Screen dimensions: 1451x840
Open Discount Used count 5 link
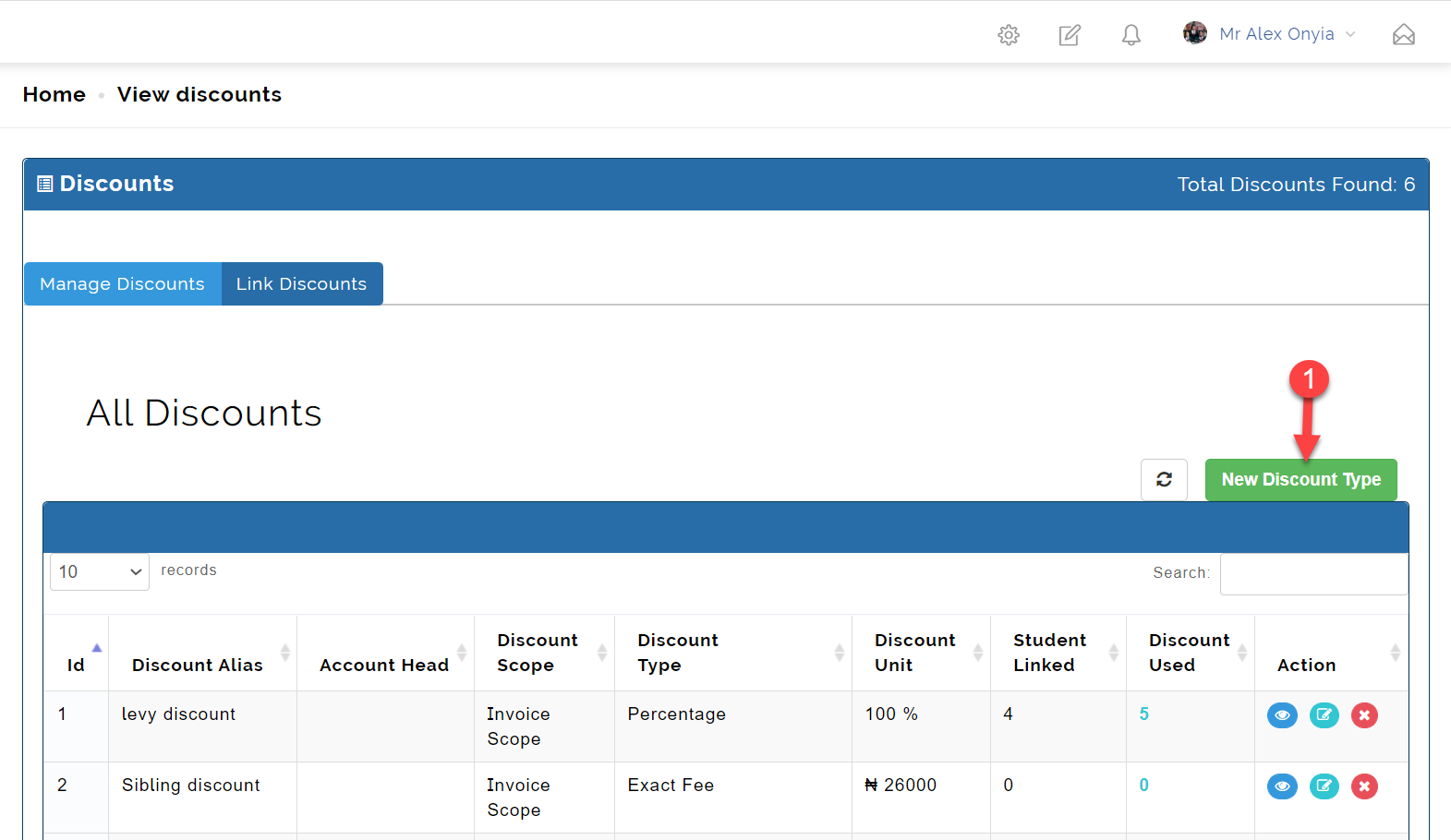(1144, 714)
